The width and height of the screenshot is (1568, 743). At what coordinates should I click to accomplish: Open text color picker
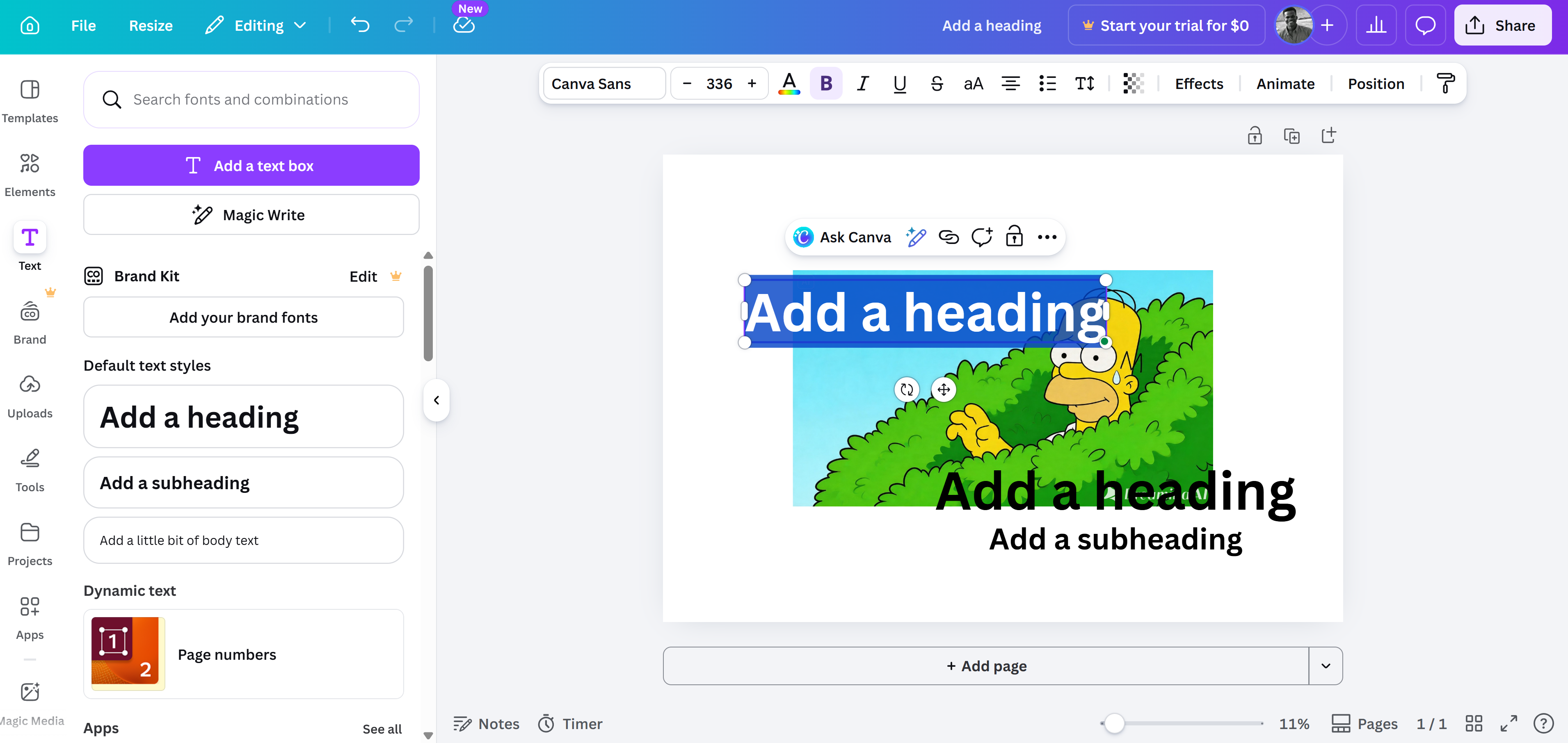click(x=789, y=83)
